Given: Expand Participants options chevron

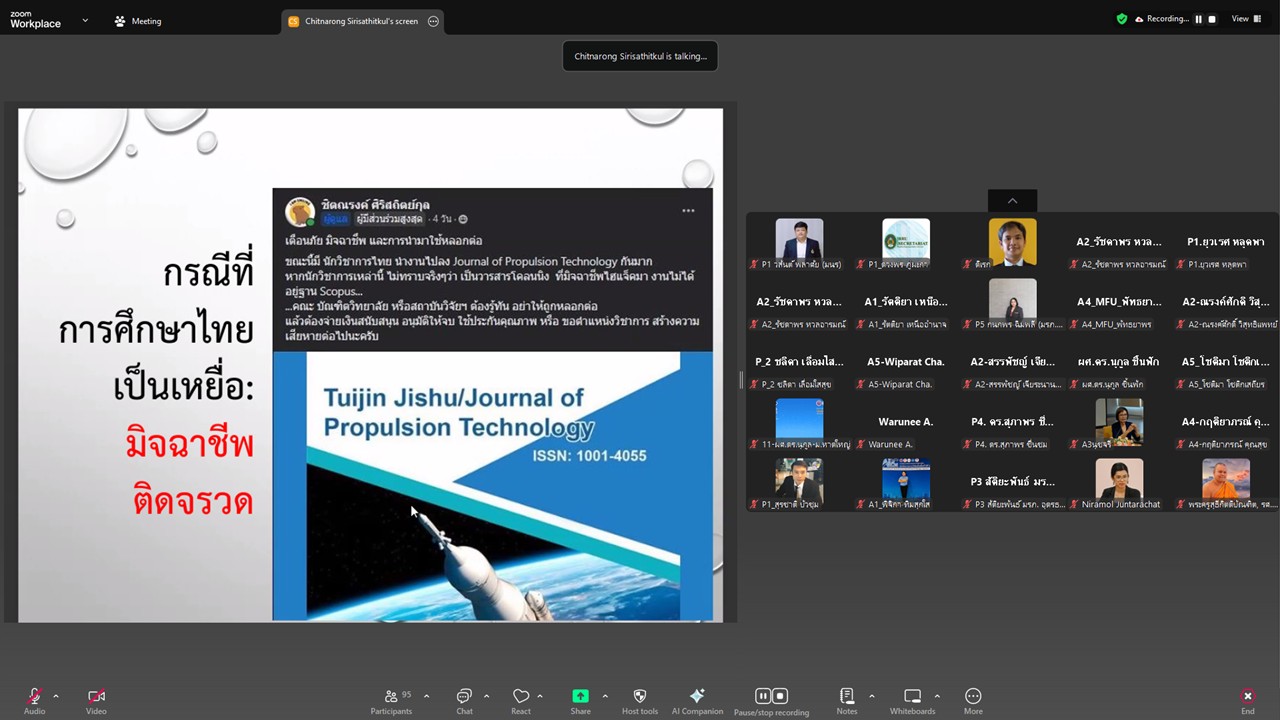Looking at the screenshot, I should (x=427, y=696).
